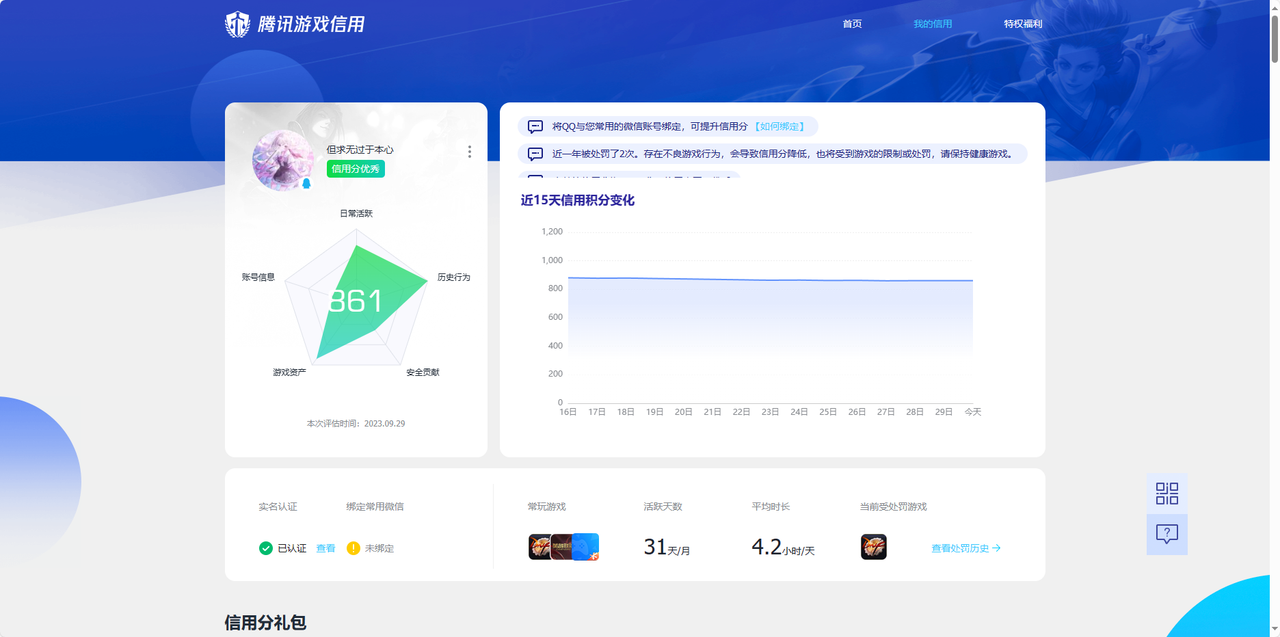The width and height of the screenshot is (1280, 637).
Task: Click the 绑定常用微信 label
Action: tap(375, 507)
